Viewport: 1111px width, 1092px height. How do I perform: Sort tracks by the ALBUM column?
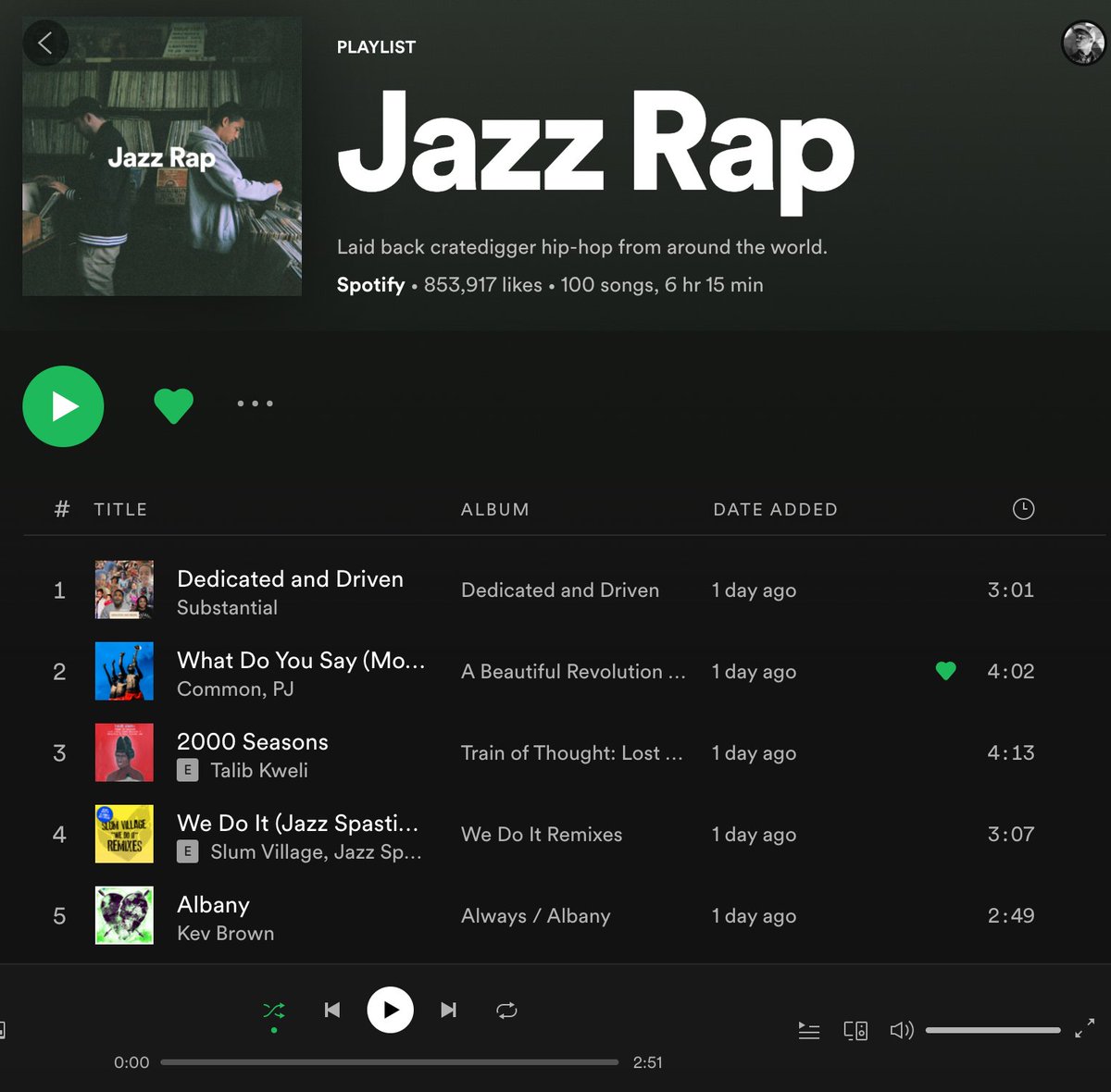point(495,509)
